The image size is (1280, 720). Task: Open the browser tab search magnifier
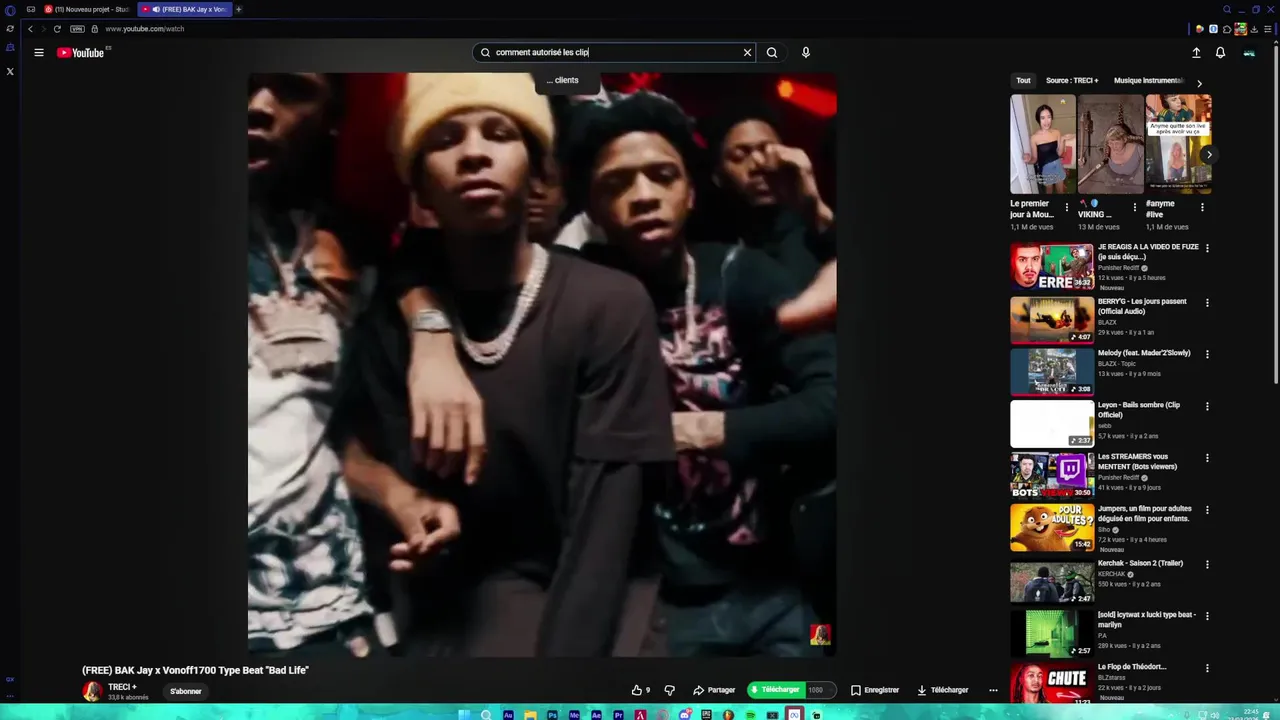[x=1227, y=9]
